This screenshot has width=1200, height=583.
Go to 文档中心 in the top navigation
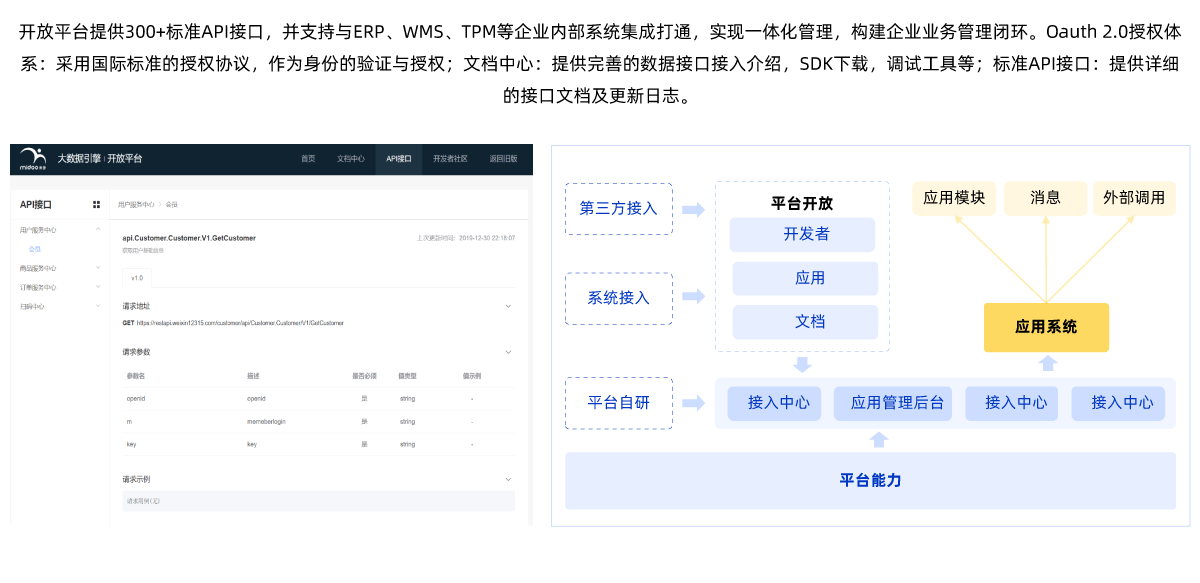coord(350,159)
